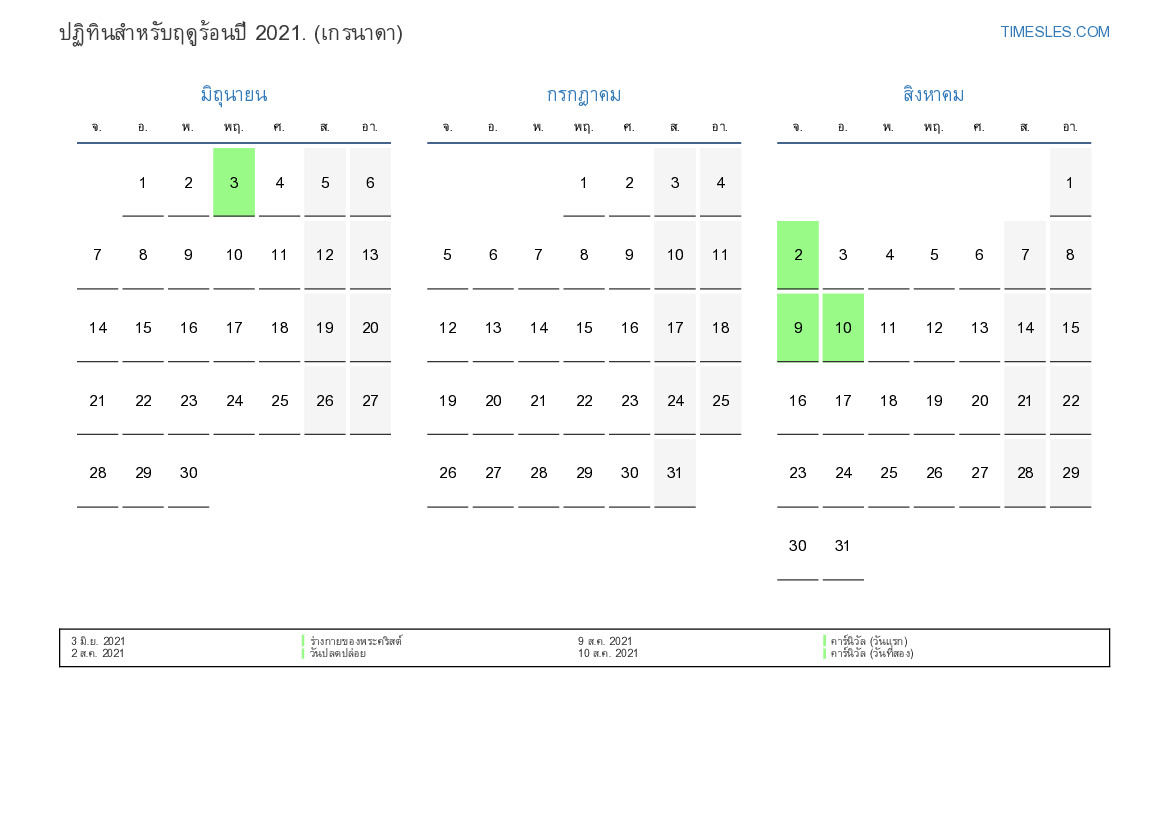This screenshot has width=1169, height=827.
Task: Click June 30 in มิถุนายน
Action: [x=189, y=473]
